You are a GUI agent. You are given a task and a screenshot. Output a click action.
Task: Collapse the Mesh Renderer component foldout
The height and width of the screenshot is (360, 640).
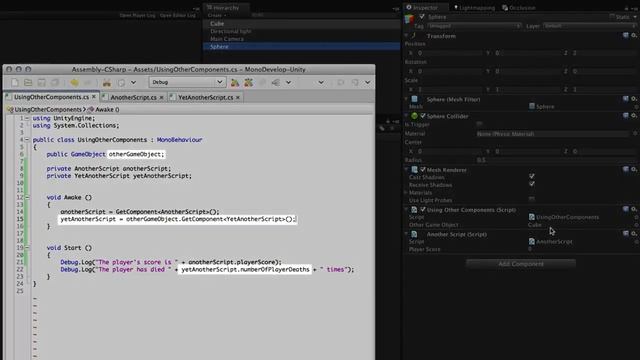[x=406, y=169]
